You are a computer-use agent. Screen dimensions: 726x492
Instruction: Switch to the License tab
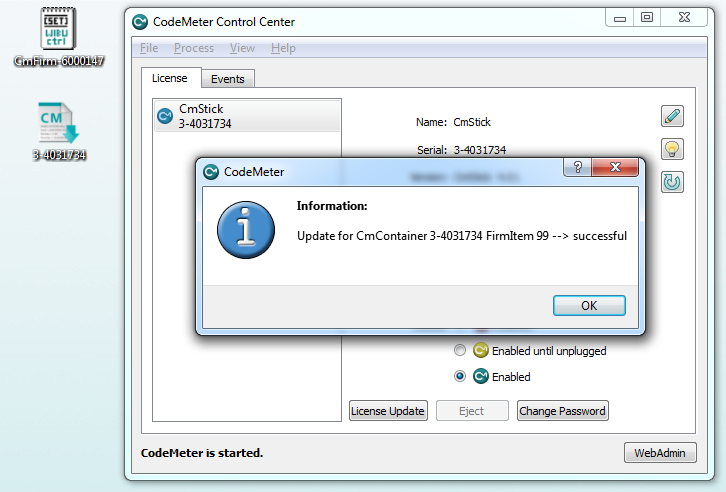[x=170, y=78]
